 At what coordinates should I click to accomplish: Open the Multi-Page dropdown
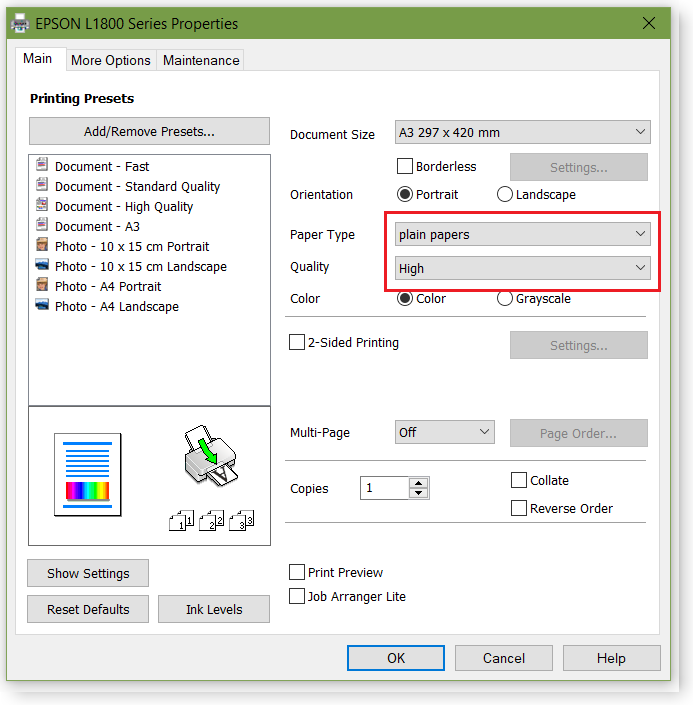(445, 432)
